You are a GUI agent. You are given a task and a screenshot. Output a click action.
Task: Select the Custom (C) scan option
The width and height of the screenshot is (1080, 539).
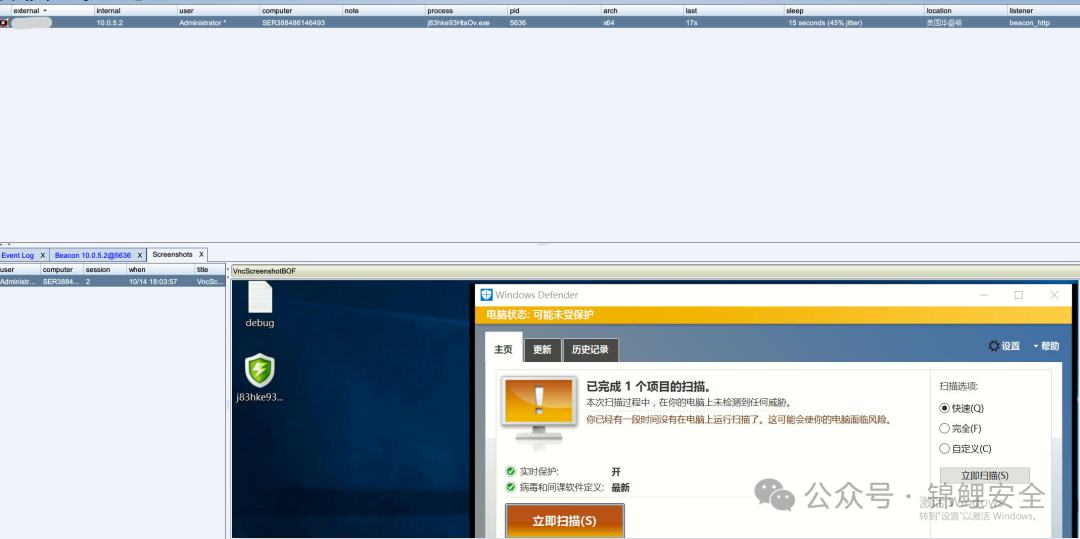point(944,449)
